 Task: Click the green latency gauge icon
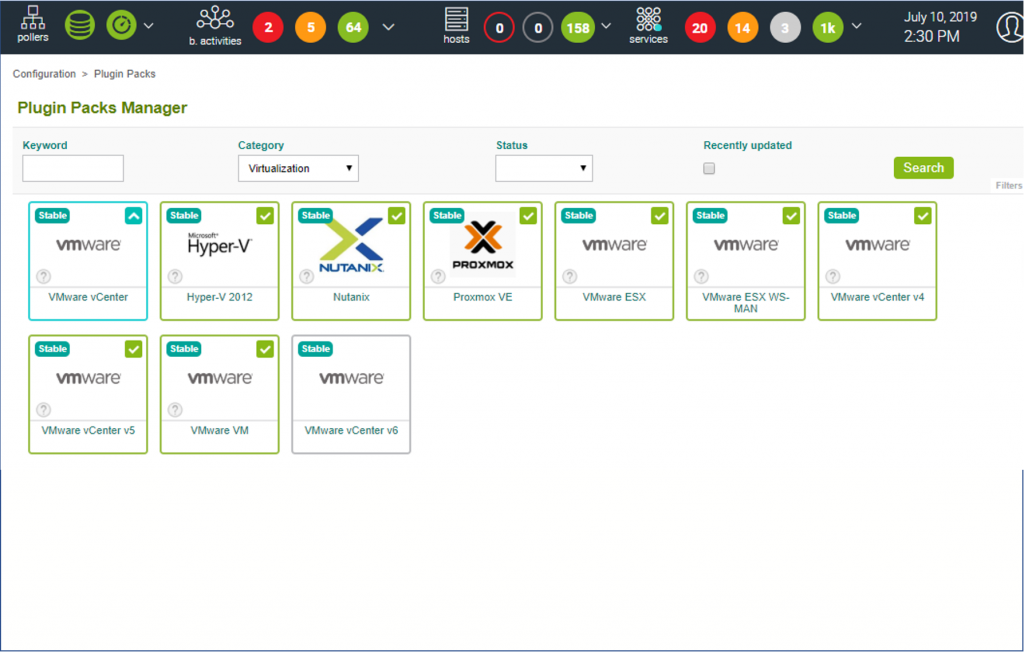point(121,26)
